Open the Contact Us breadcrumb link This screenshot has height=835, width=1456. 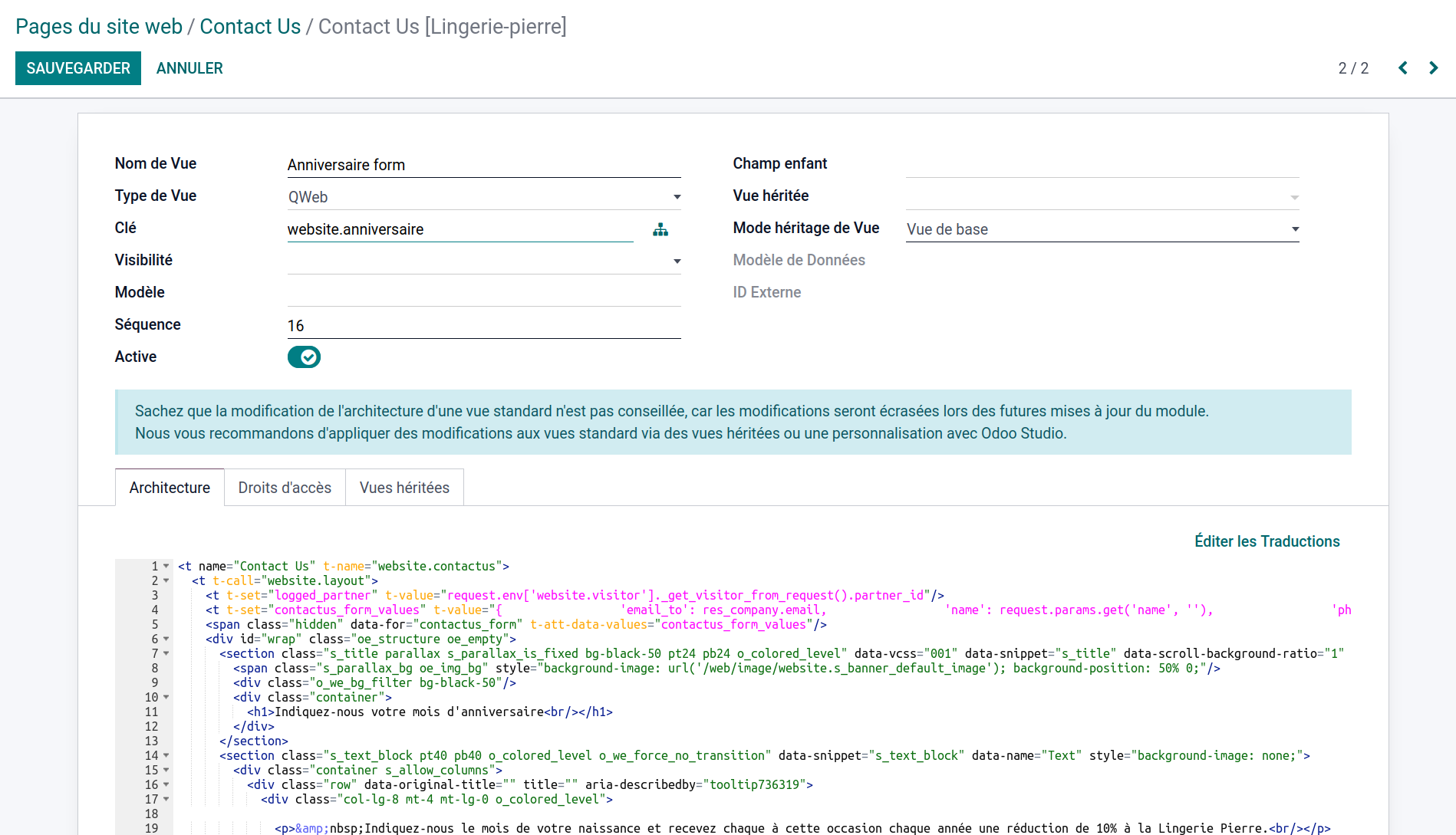coord(250,27)
